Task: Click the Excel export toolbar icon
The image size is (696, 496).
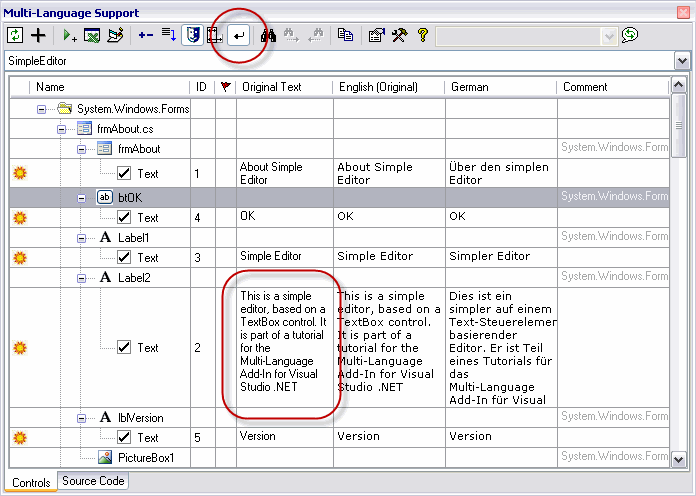Action: click(92, 35)
